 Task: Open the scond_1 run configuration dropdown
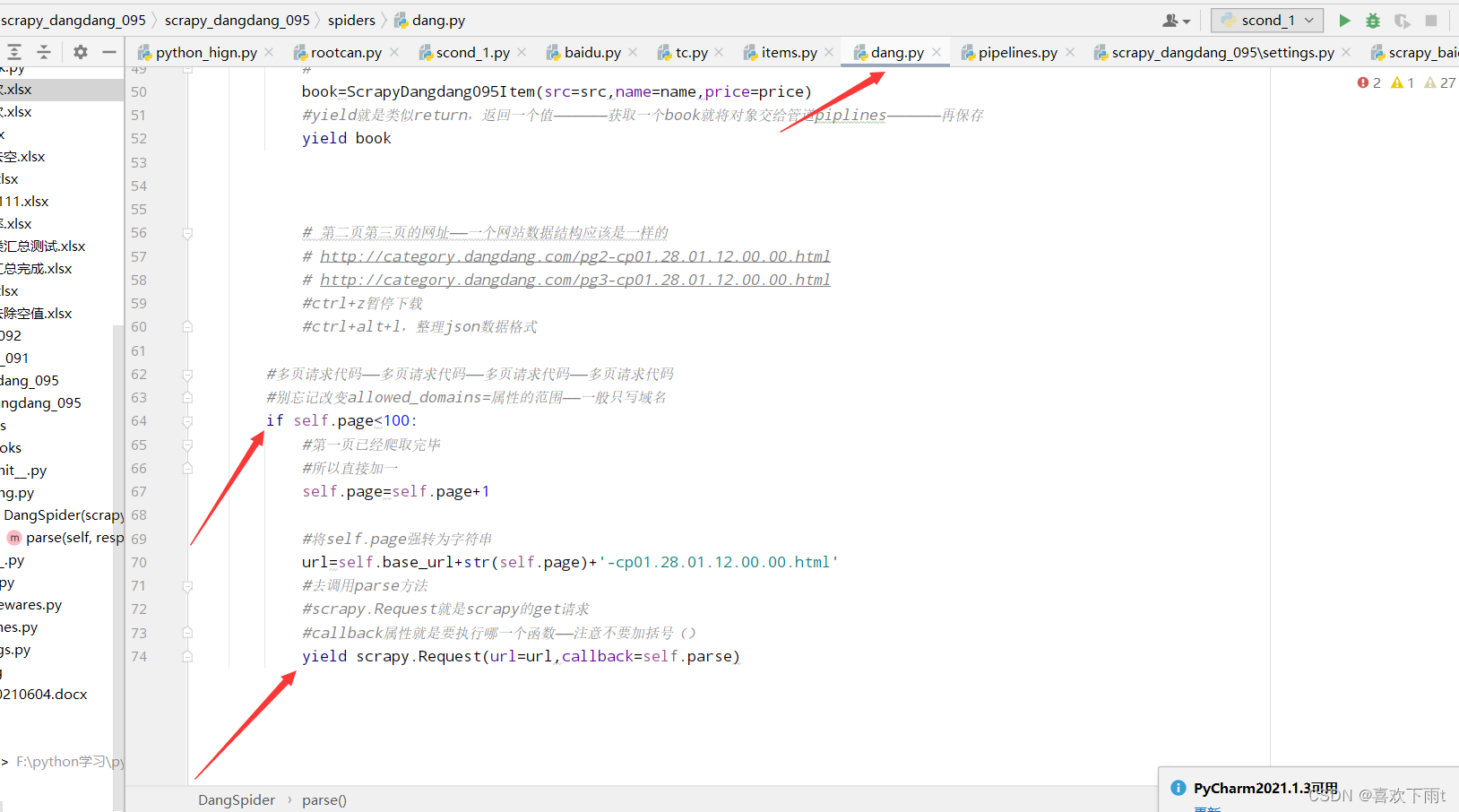tap(1268, 20)
